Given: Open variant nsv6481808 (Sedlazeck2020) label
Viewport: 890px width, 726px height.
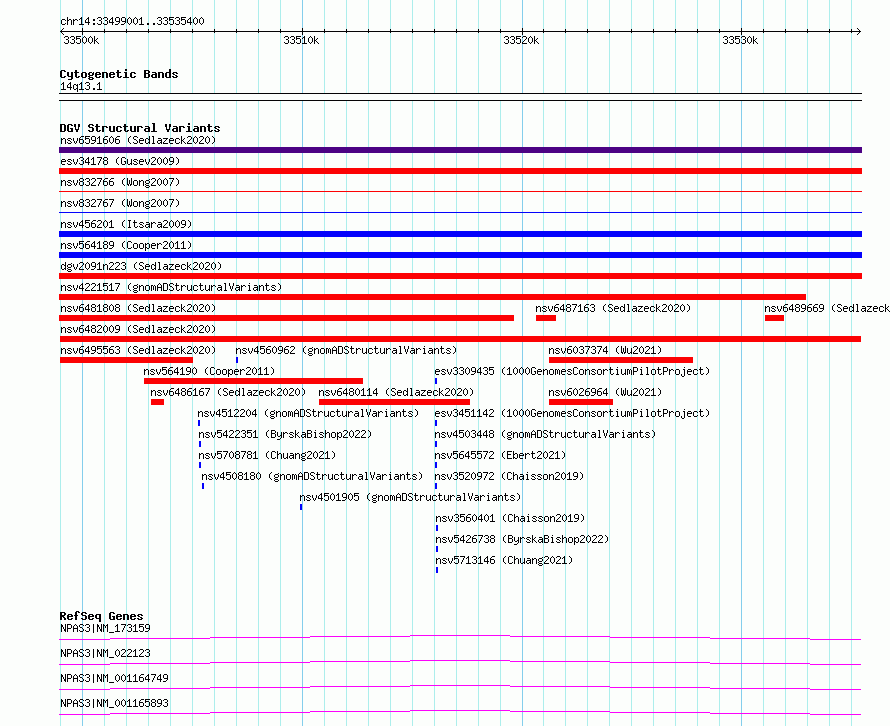Looking at the screenshot, I should (138, 308).
